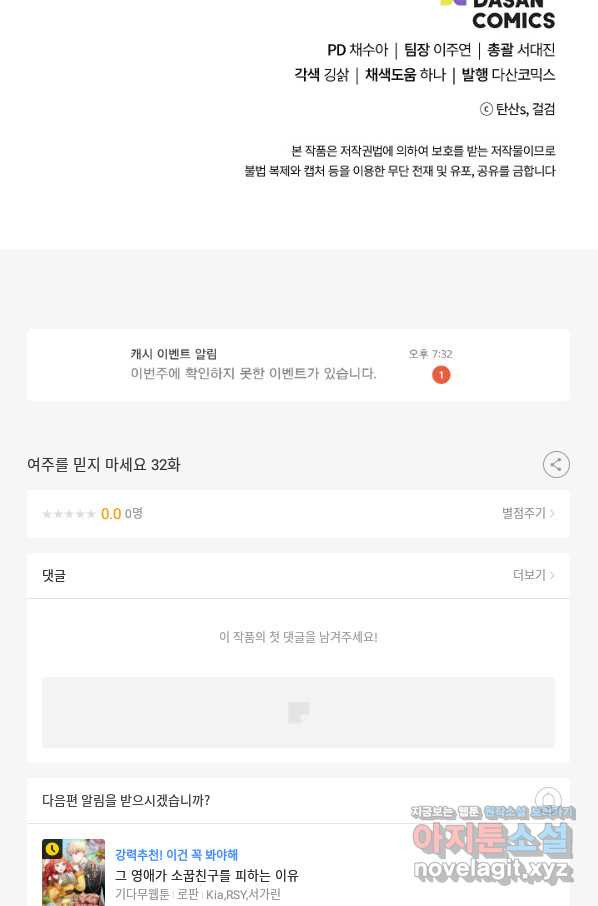Tap the 0.0 rating score
This screenshot has height=906, width=598.
click(x=110, y=514)
